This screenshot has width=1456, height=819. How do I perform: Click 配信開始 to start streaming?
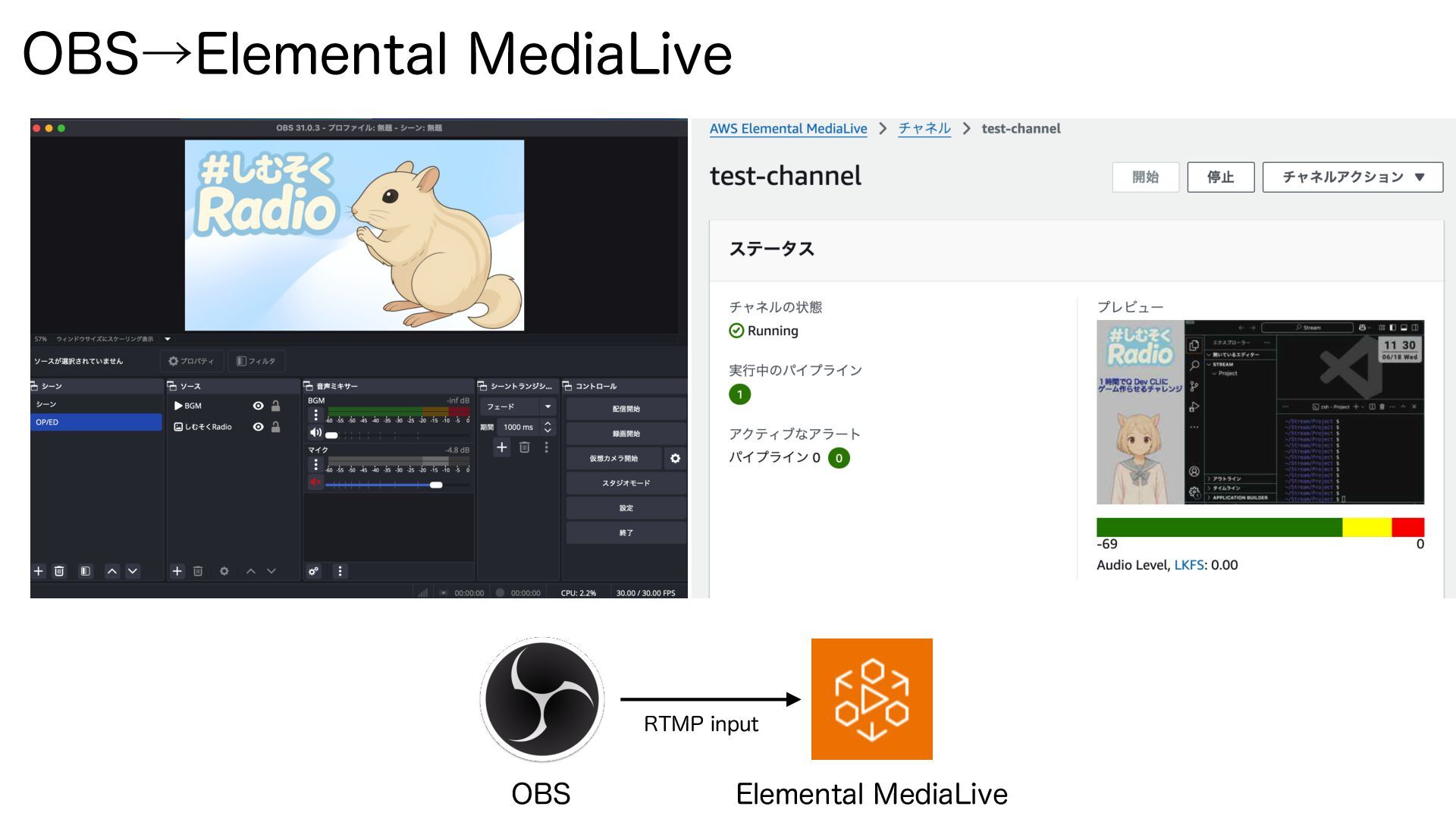pos(626,409)
